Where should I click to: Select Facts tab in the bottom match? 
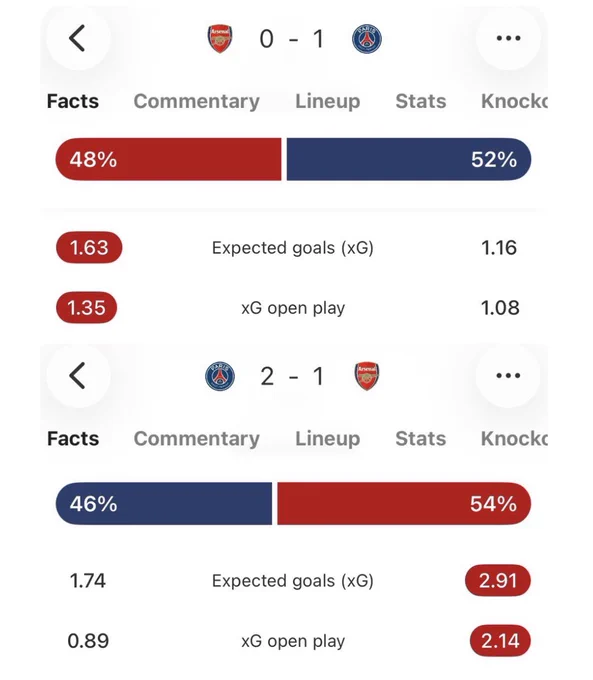(73, 439)
